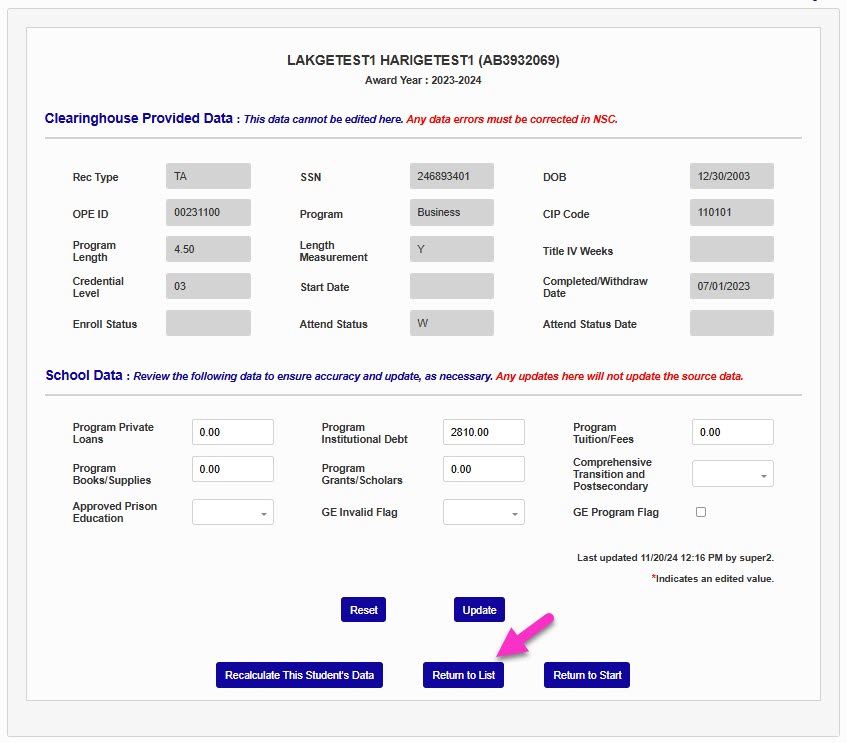Select the SSN field 246893401
This screenshot has height=743, width=847.
point(452,176)
